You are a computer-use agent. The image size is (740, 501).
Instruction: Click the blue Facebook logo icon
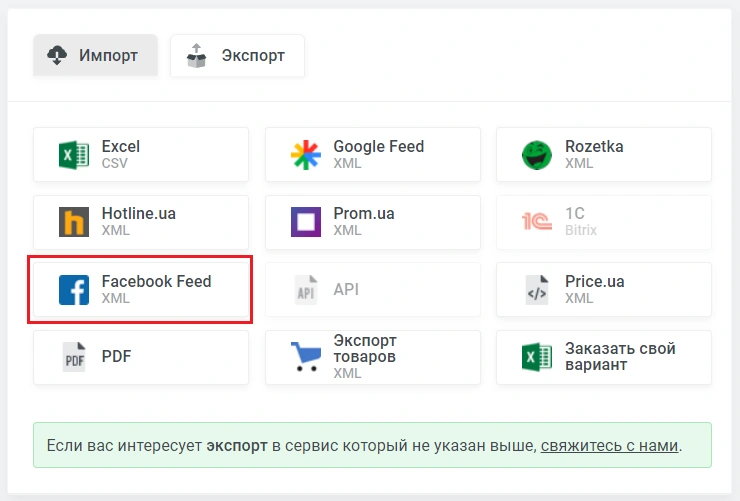(x=74, y=290)
